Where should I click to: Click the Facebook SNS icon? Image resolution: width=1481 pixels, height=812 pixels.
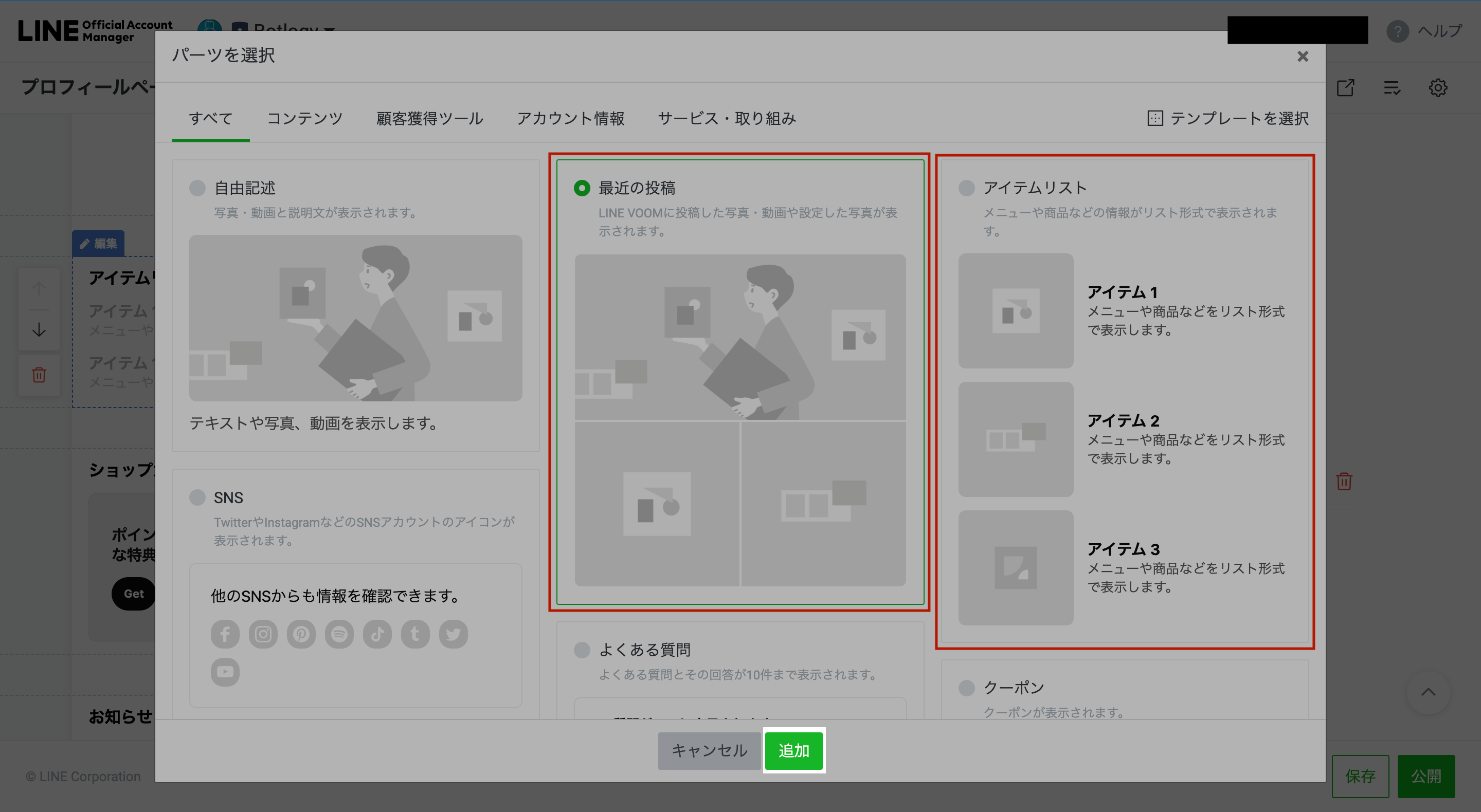click(x=225, y=634)
